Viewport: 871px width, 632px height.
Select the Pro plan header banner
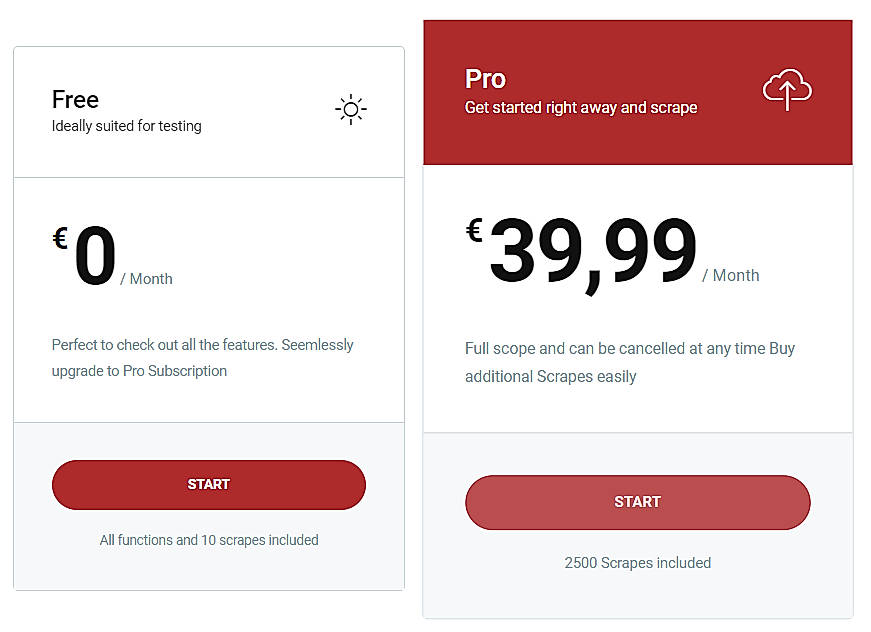pos(637,90)
